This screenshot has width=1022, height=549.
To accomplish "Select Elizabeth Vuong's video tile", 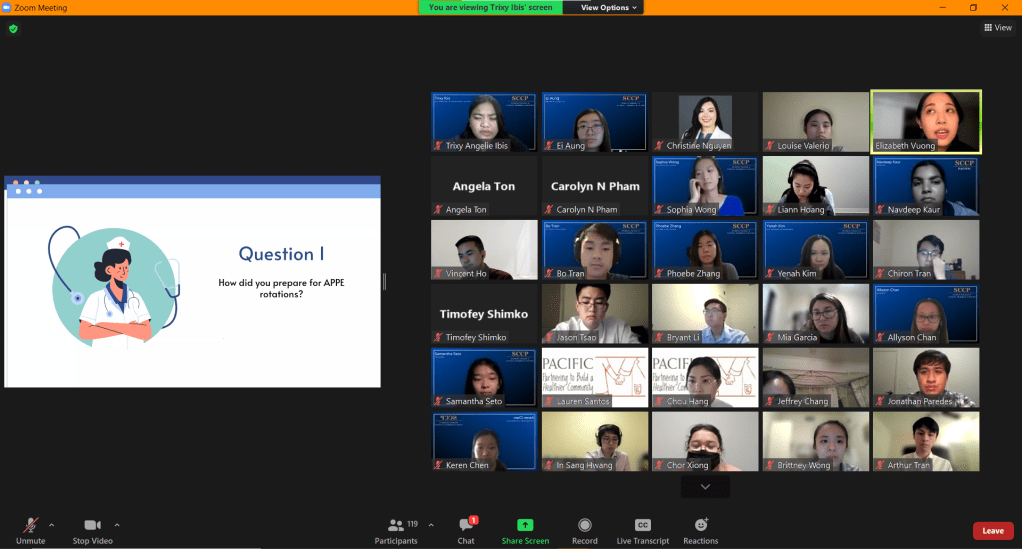I will click(926, 122).
